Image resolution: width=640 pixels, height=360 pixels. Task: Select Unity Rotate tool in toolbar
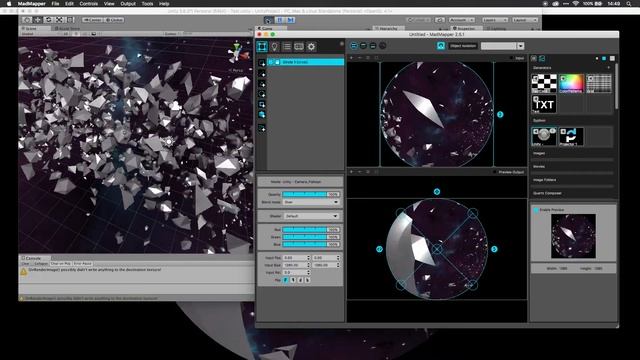pos(49,20)
